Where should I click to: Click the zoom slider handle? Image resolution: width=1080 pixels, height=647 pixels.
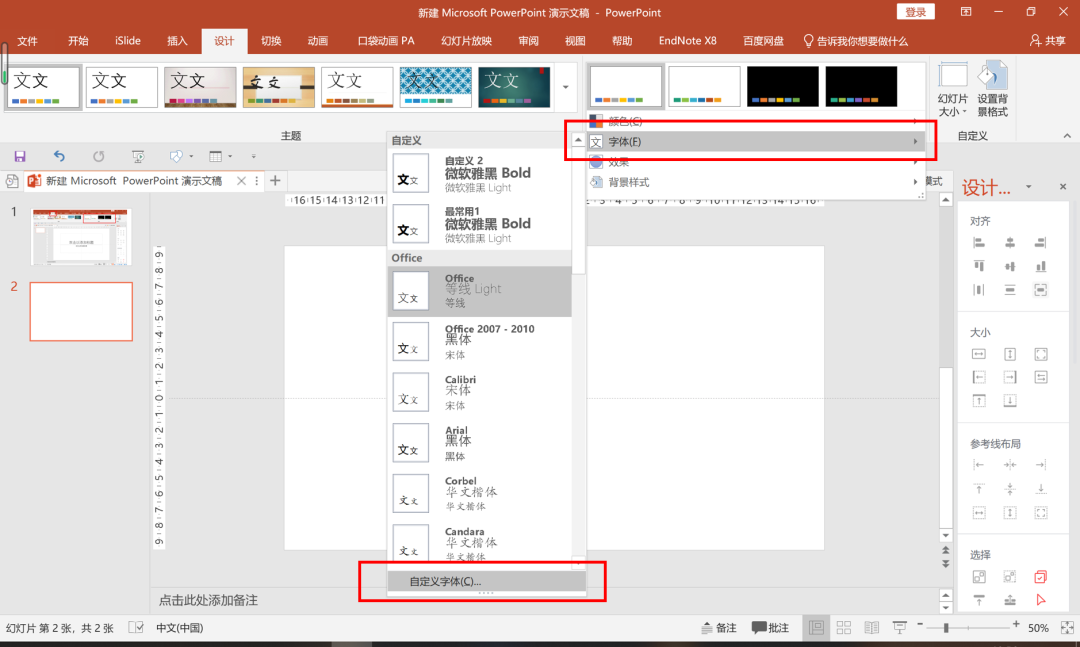(x=946, y=628)
